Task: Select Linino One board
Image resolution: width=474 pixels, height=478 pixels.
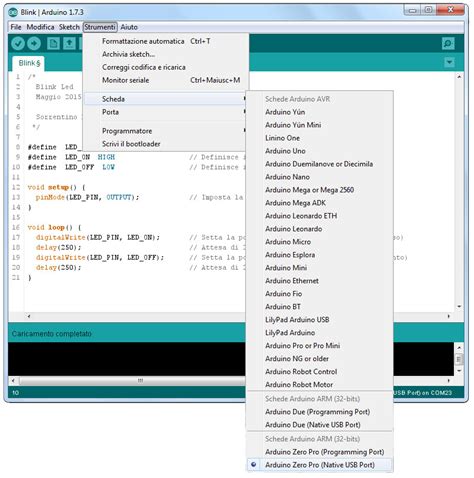Action: tap(320, 138)
